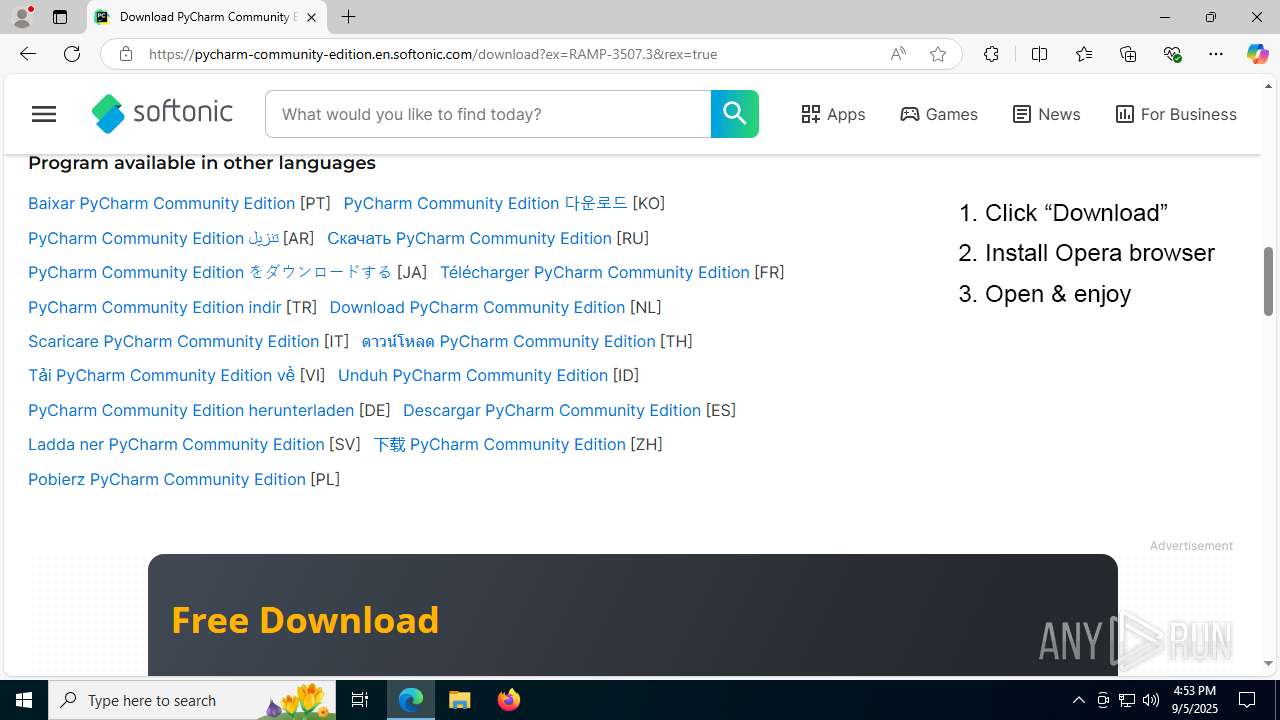Click the browser address bar URL
The image size is (1280, 720).
click(433, 54)
